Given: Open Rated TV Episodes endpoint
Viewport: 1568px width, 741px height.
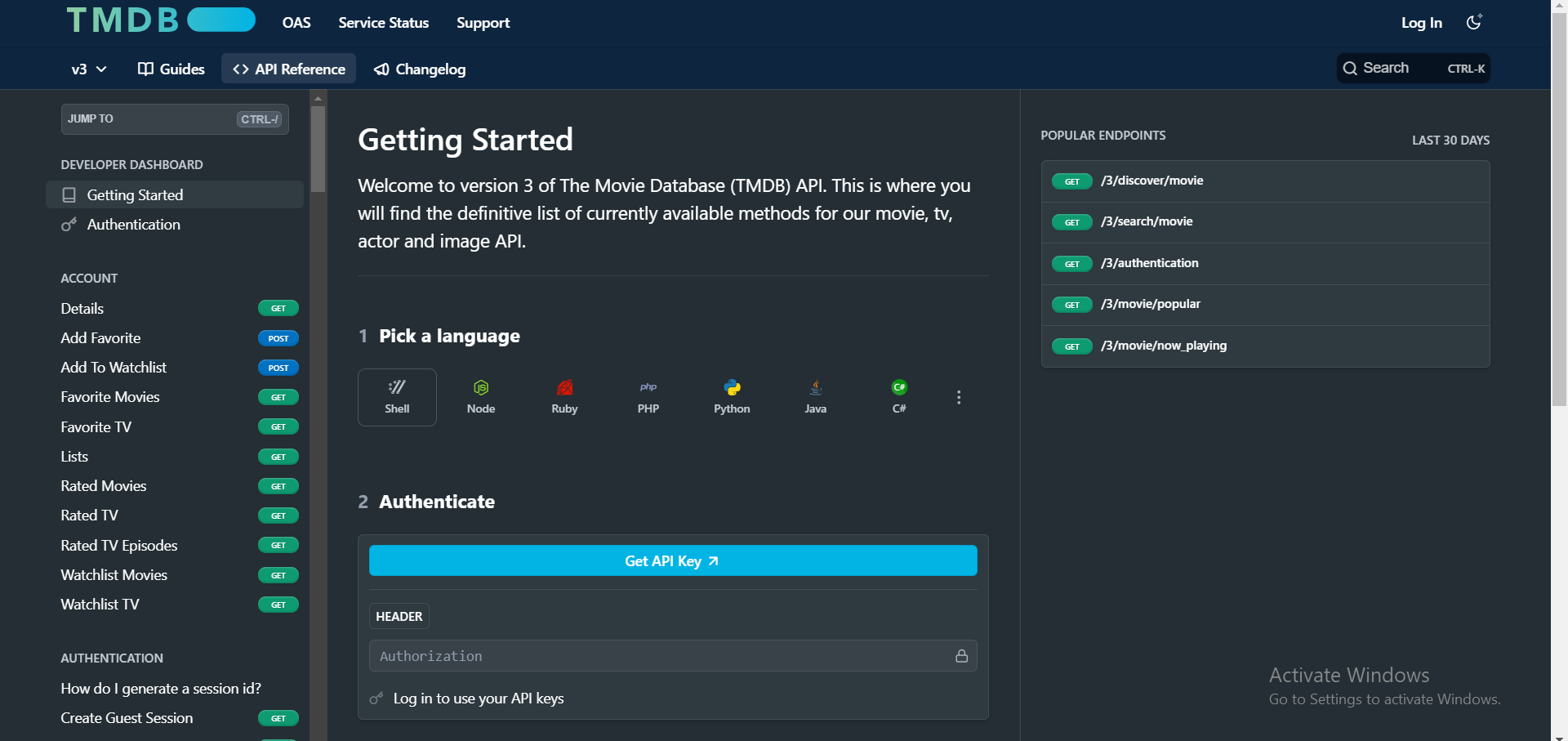Looking at the screenshot, I should point(180,545).
